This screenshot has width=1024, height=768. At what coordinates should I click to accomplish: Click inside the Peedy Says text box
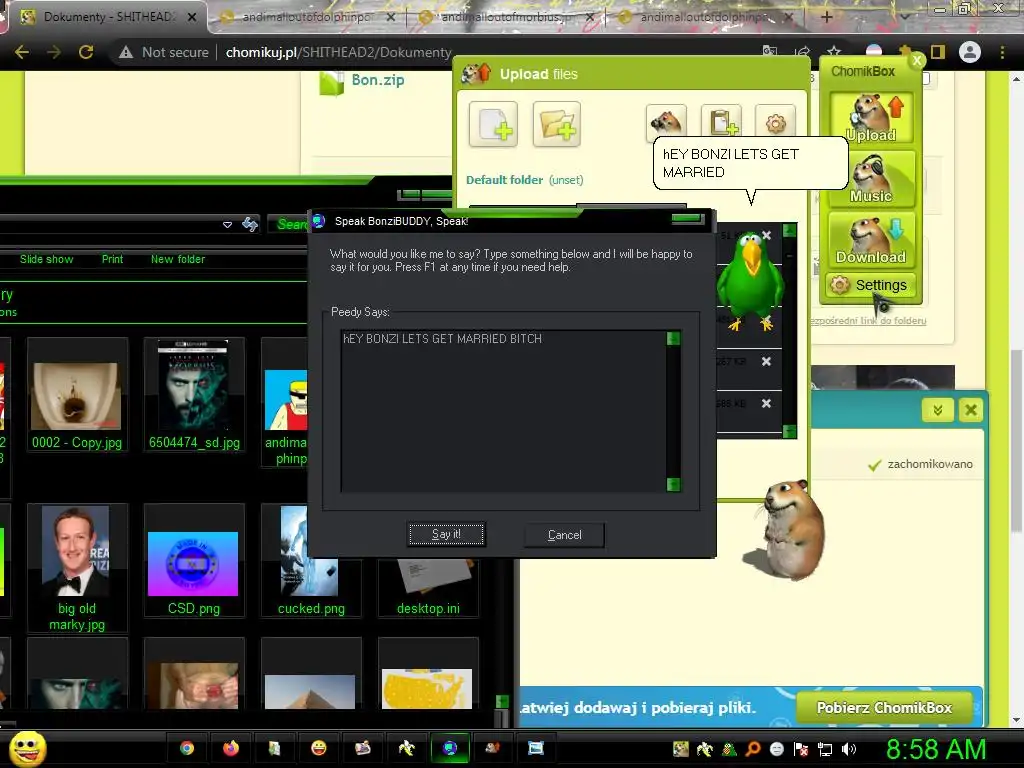[x=503, y=411]
